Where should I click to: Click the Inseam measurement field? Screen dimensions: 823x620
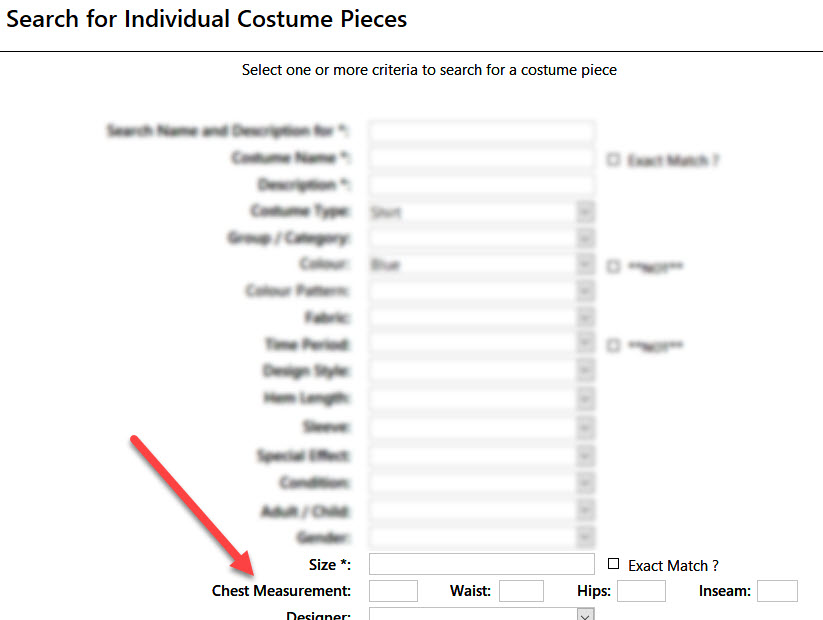coord(777,591)
